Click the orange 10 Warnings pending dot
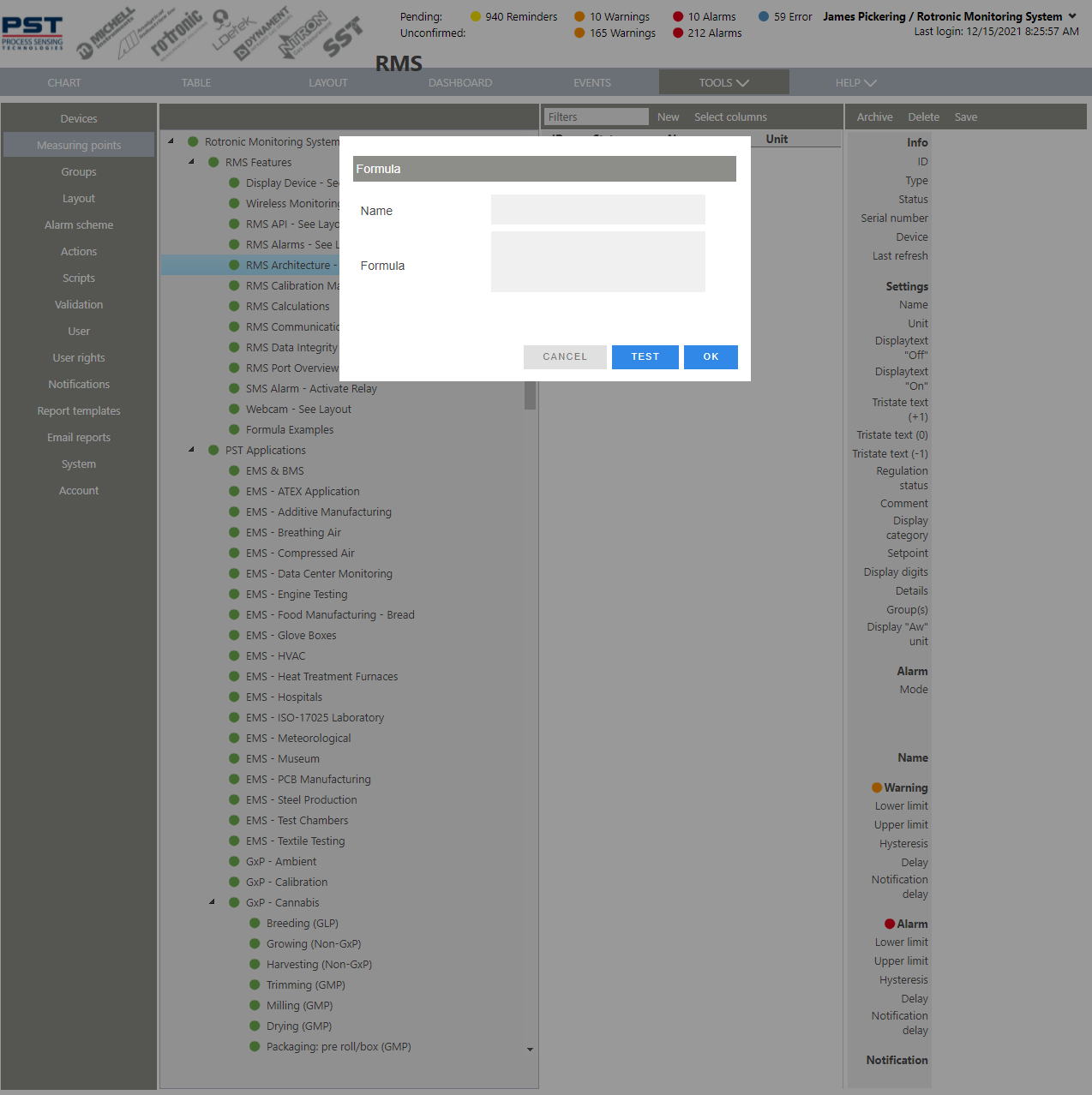 pos(579,16)
